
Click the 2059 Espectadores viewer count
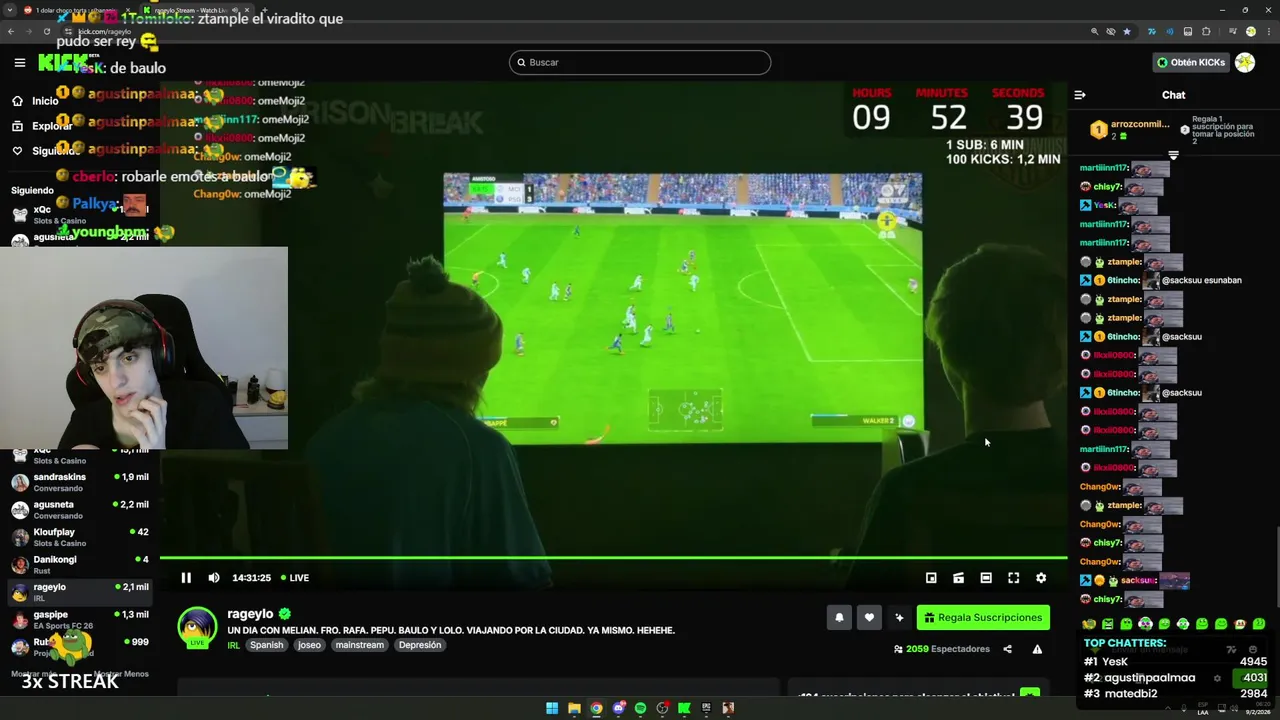941,649
